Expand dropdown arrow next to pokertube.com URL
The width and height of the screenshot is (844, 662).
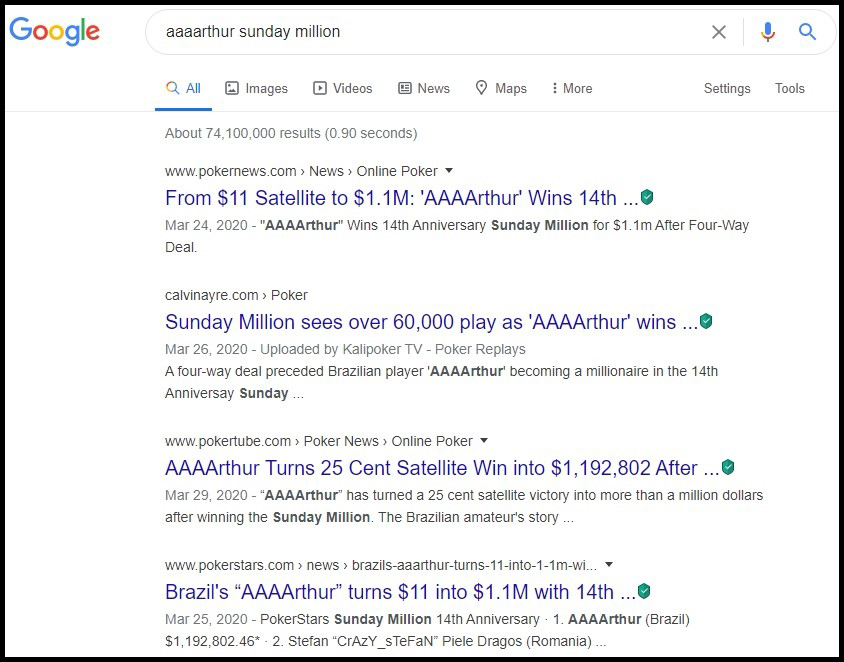coord(484,441)
